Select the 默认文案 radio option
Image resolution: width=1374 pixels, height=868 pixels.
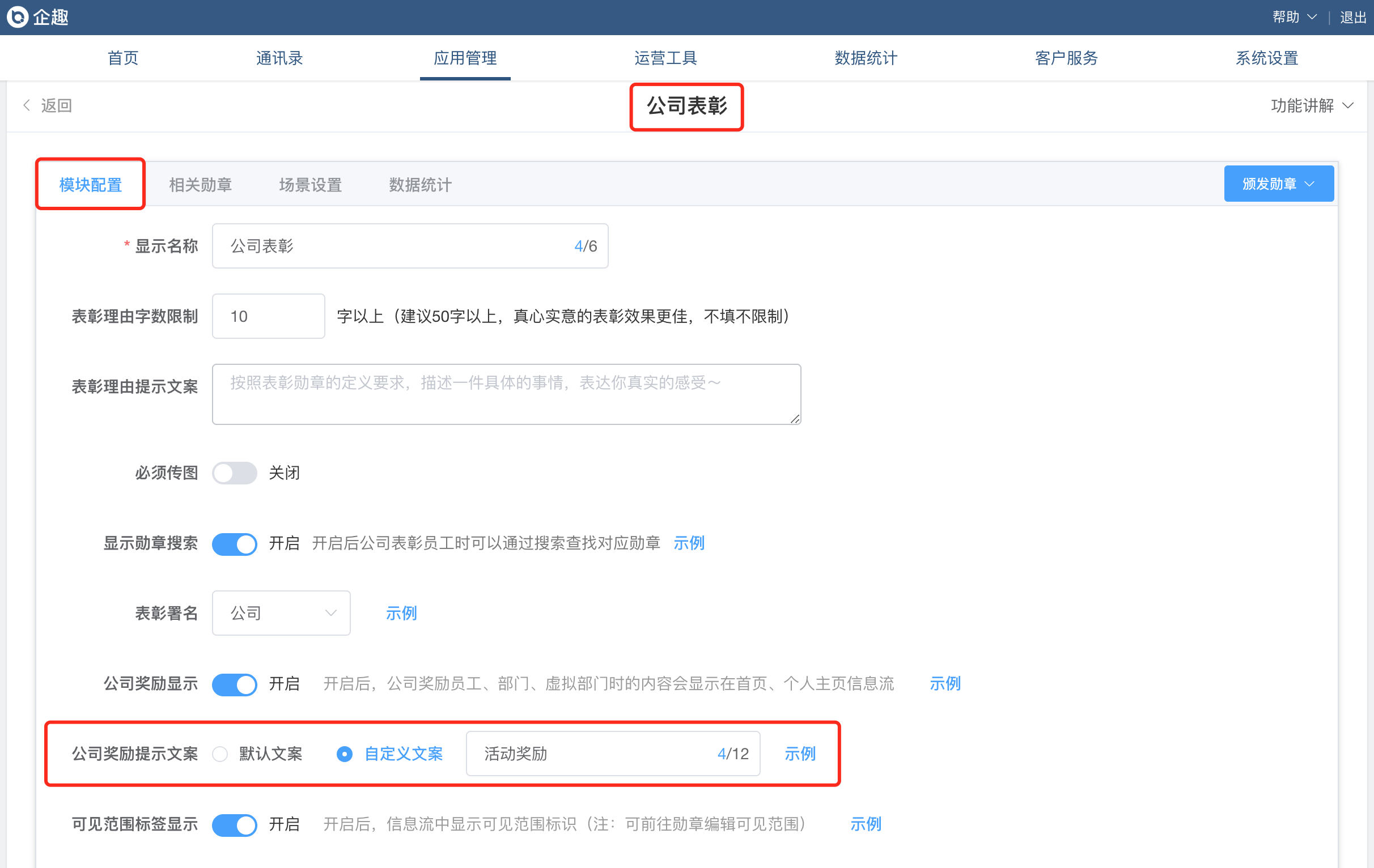click(x=220, y=754)
